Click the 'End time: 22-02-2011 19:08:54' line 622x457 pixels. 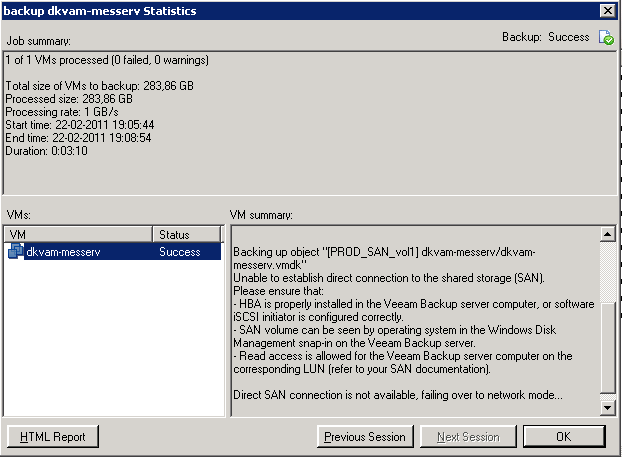point(78,138)
